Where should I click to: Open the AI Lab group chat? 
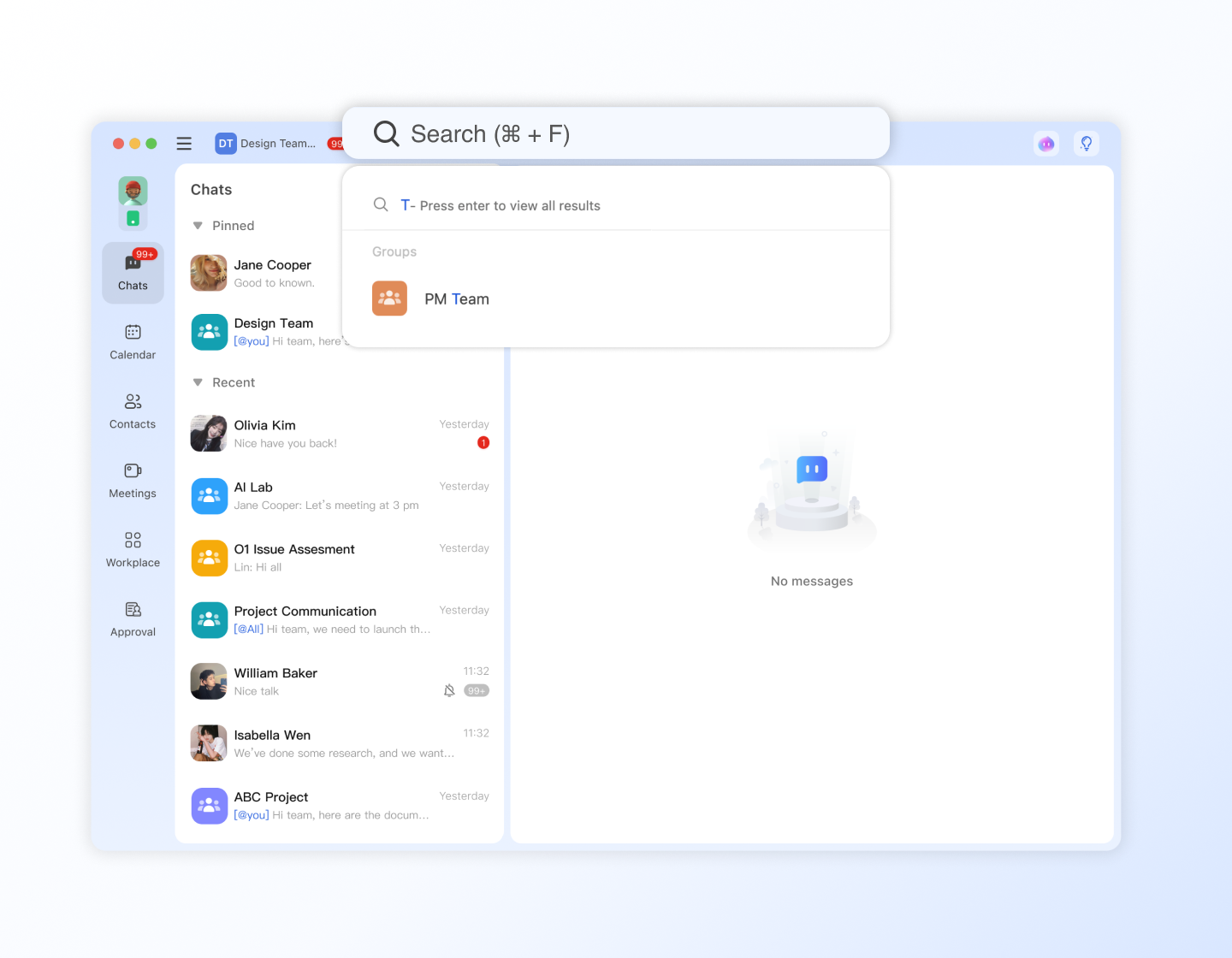coord(339,496)
